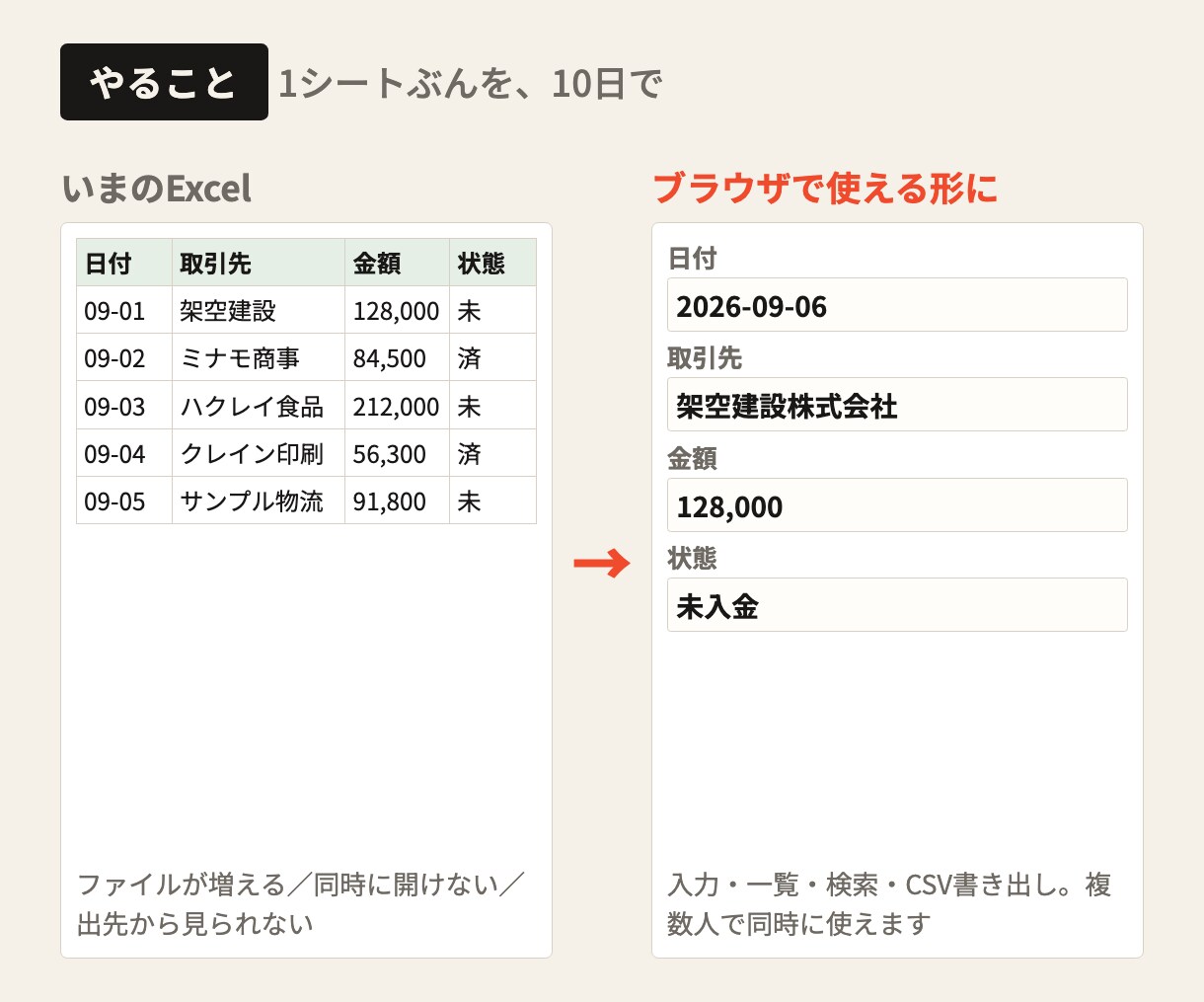Image resolution: width=1204 pixels, height=1002 pixels.
Task: Click the ブラウザで使える形に heading
Action: click(x=825, y=188)
